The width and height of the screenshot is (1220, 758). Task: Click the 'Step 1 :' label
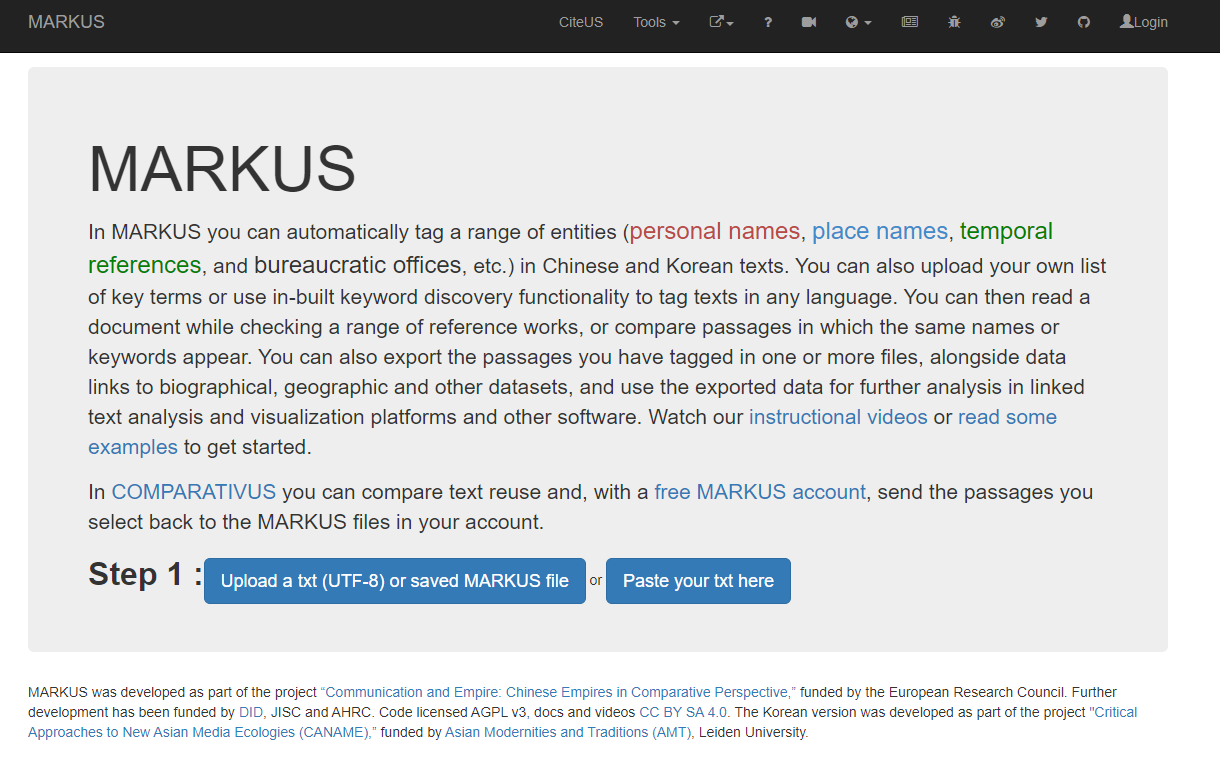click(x=145, y=574)
